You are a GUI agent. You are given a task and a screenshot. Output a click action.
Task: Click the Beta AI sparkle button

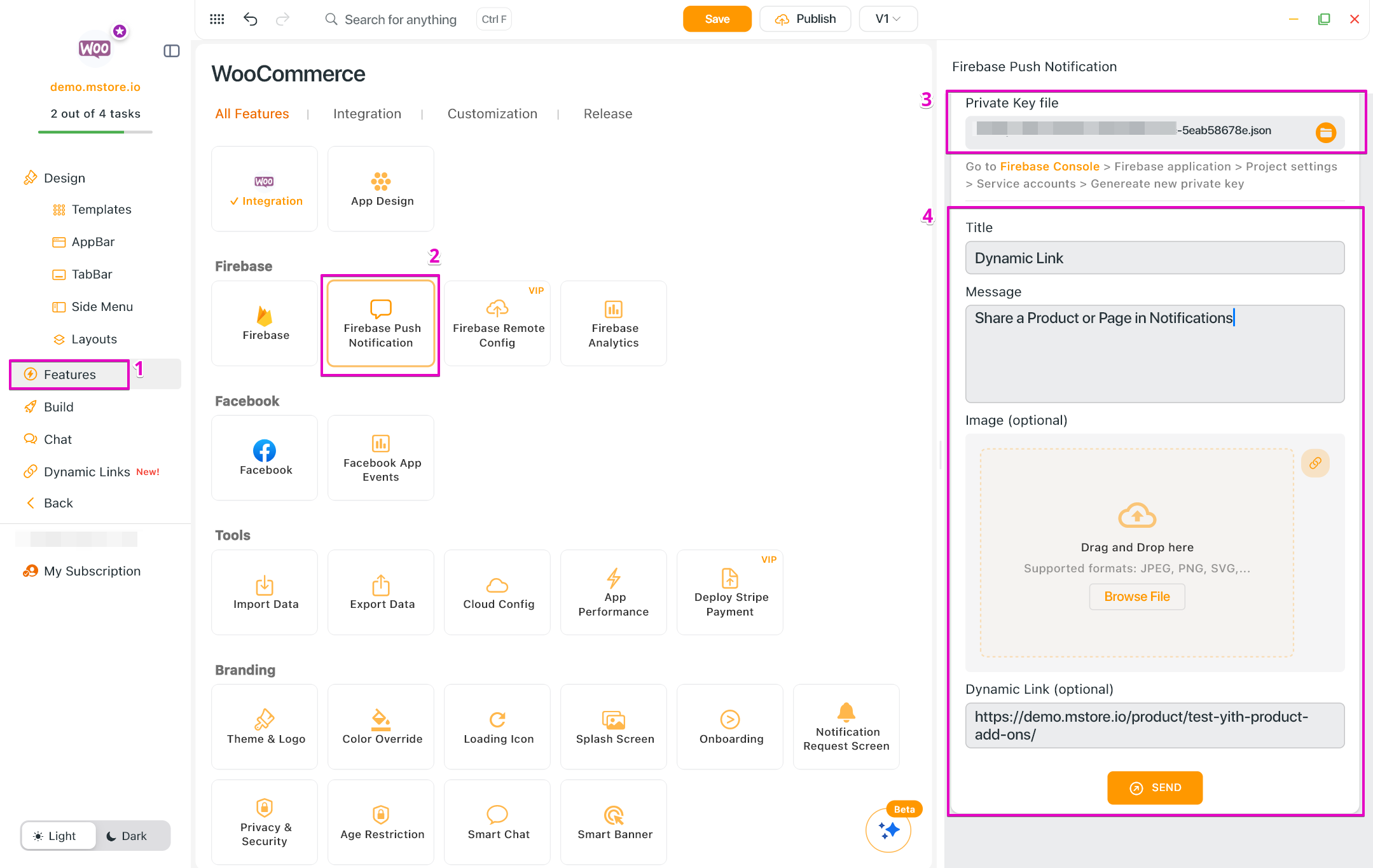(x=888, y=829)
